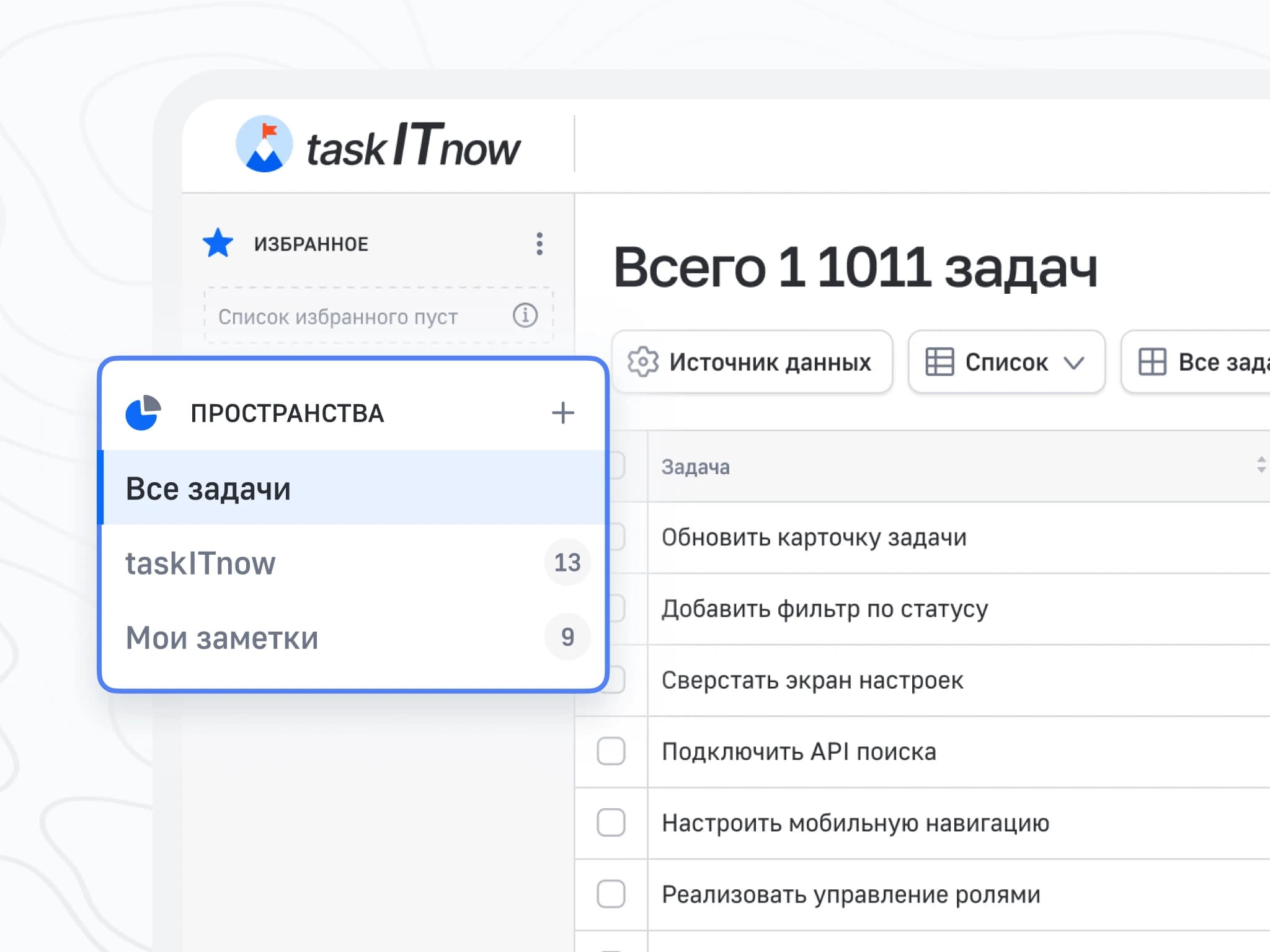Sort the Задача column using arrows
Screen dimensions: 1270x952
tap(1261, 465)
